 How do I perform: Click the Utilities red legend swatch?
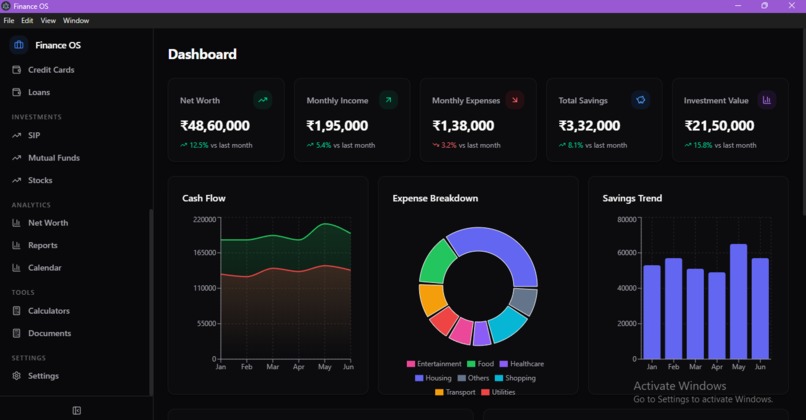click(485, 392)
